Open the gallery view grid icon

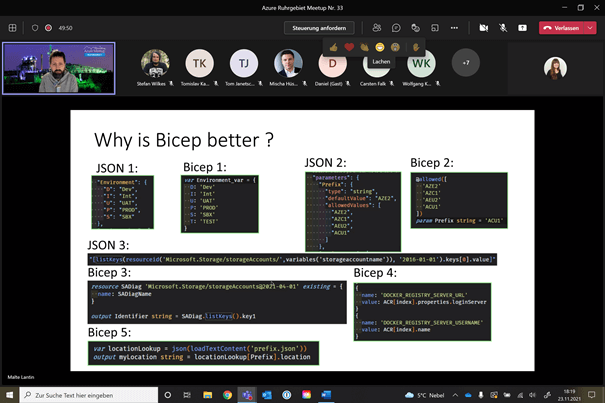(12, 28)
